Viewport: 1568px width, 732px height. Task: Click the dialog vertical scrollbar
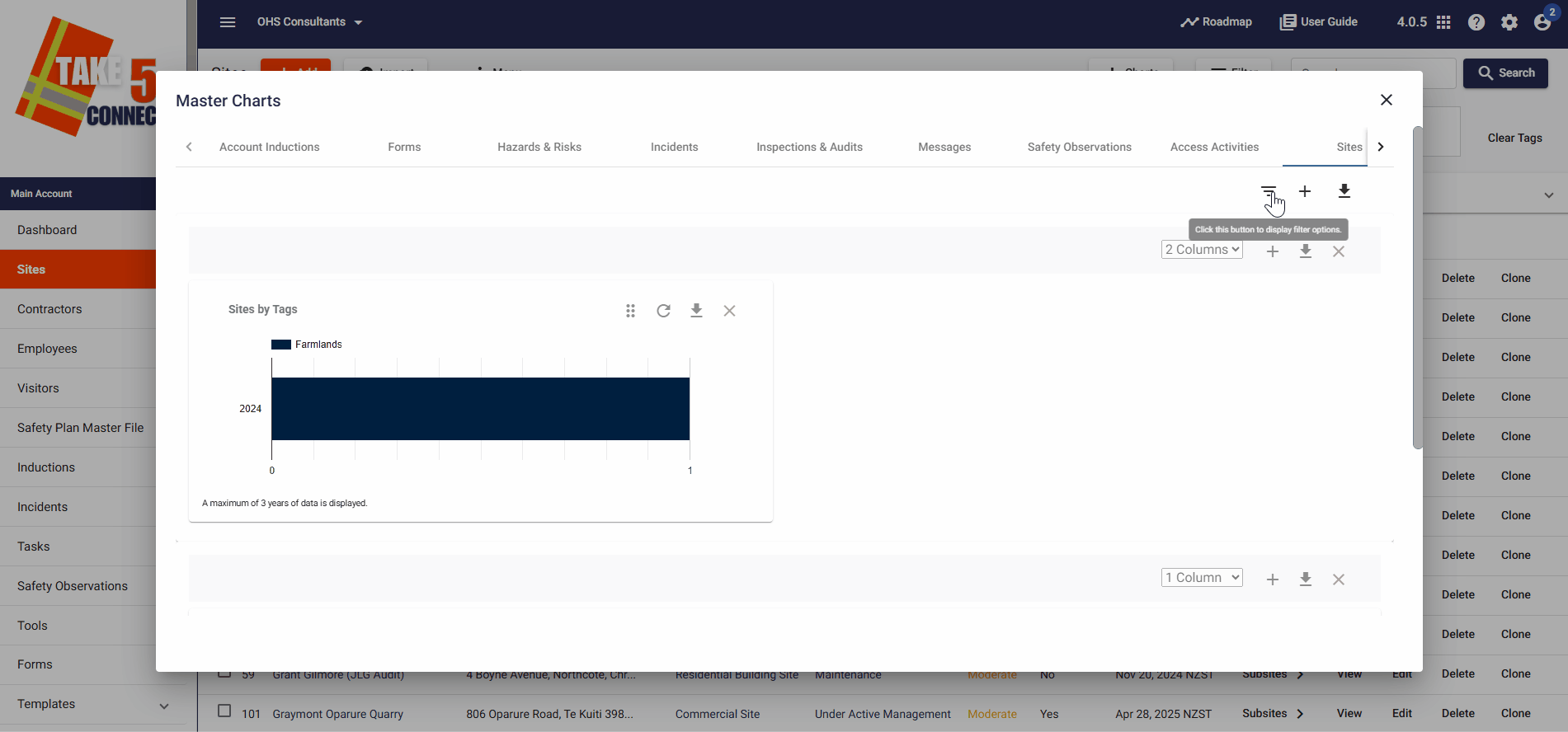[x=1417, y=288]
